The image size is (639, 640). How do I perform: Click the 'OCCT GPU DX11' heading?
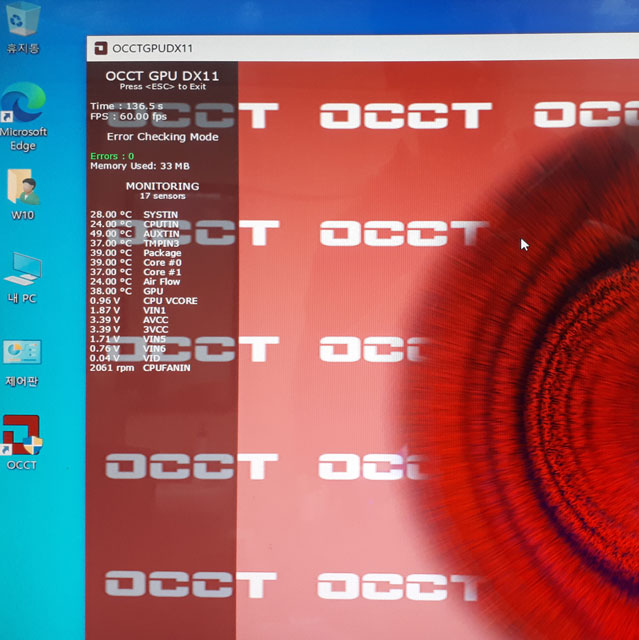[162, 76]
